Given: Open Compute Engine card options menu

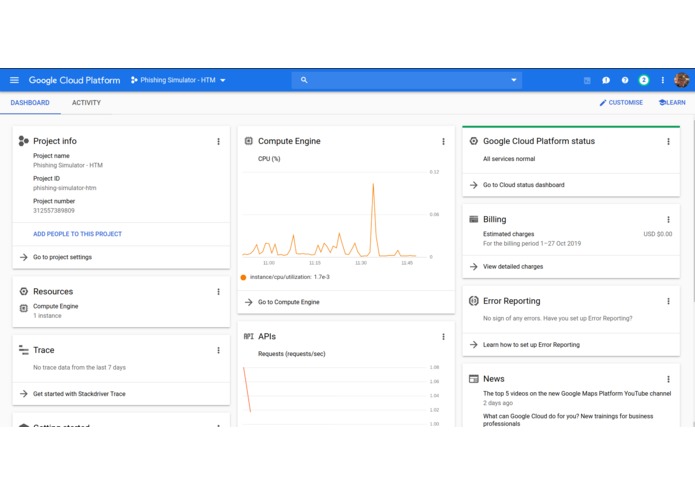Looking at the screenshot, I should pyautogui.click(x=443, y=141).
